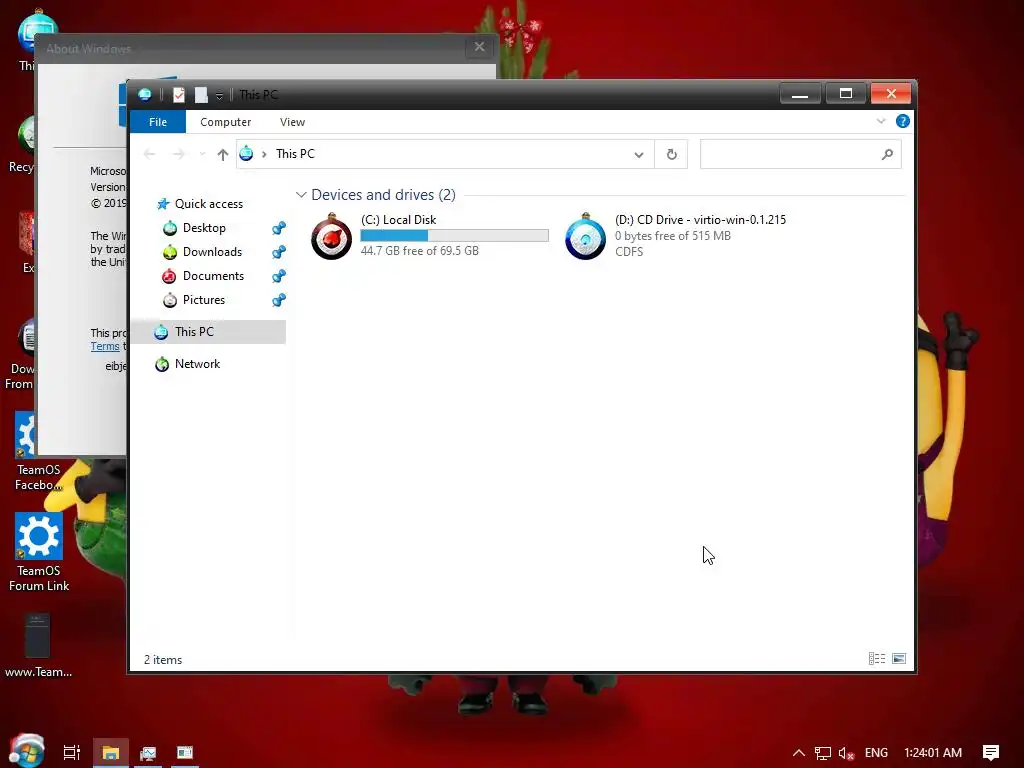Switch to details view in status bar

(876, 659)
